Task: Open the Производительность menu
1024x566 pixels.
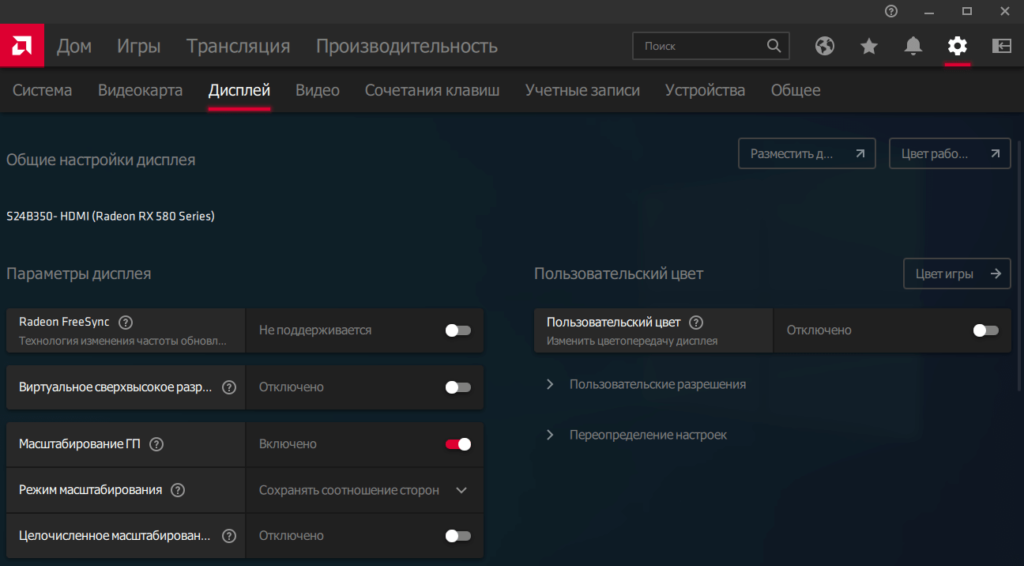Action: (x=406, y=46)
